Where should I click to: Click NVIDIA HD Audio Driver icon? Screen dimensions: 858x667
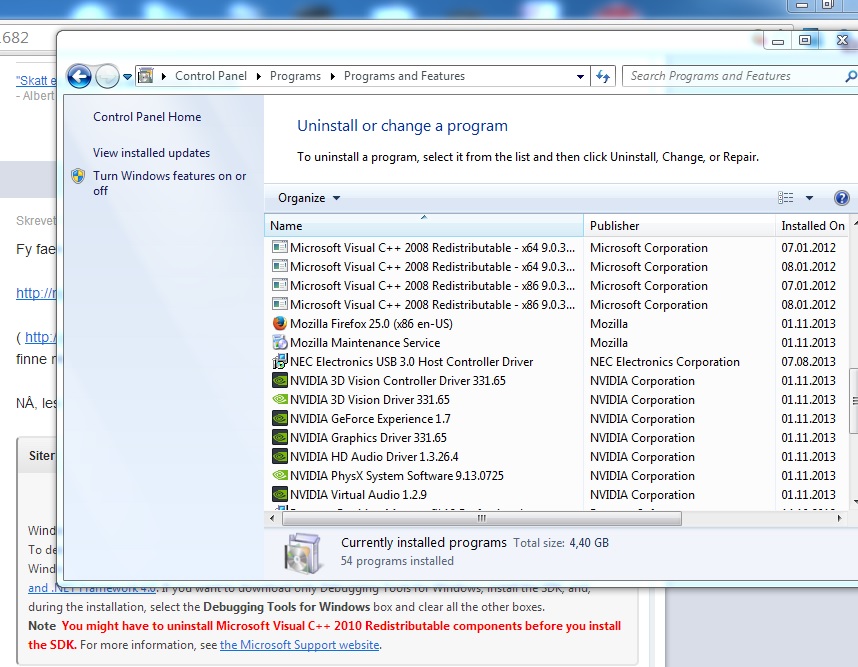[x=280, y=456]
